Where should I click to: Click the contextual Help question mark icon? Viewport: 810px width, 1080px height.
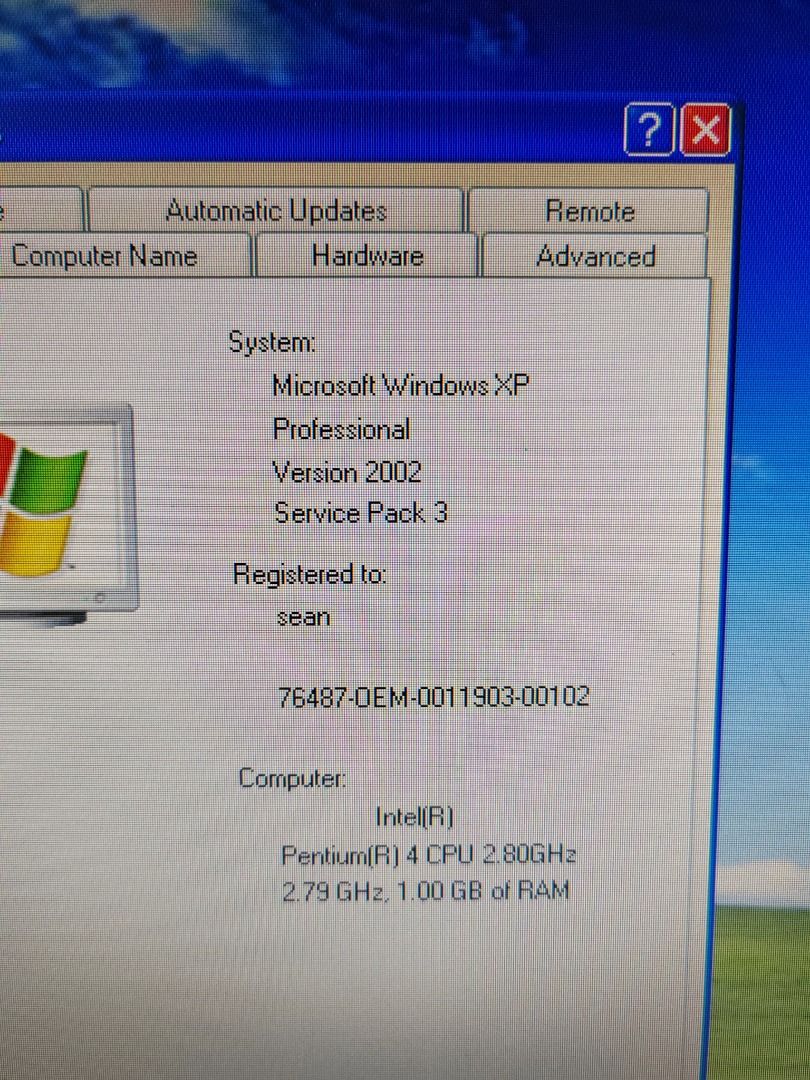pos(648,130)
